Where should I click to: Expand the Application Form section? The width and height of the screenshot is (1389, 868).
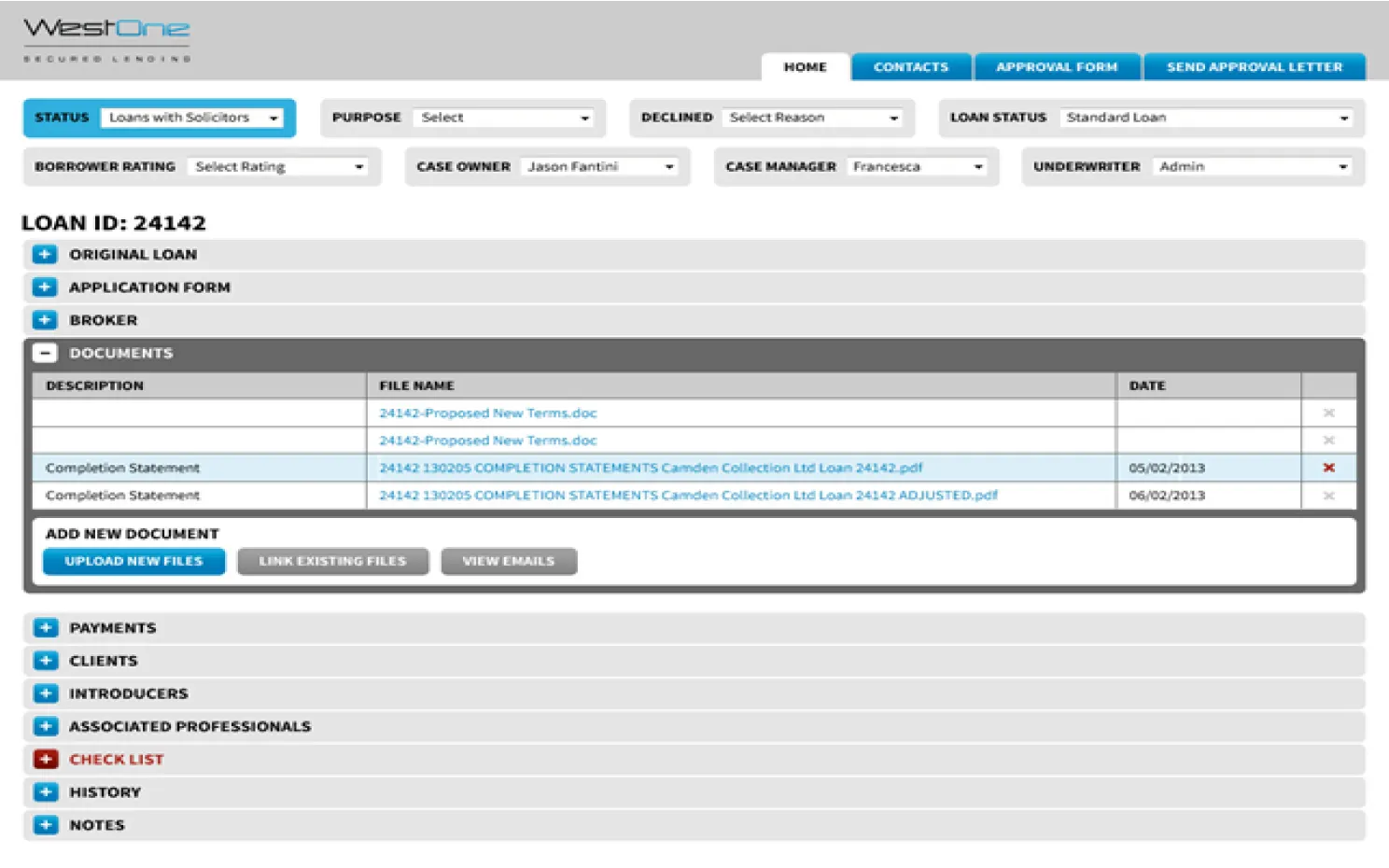[x=44, y=287]
